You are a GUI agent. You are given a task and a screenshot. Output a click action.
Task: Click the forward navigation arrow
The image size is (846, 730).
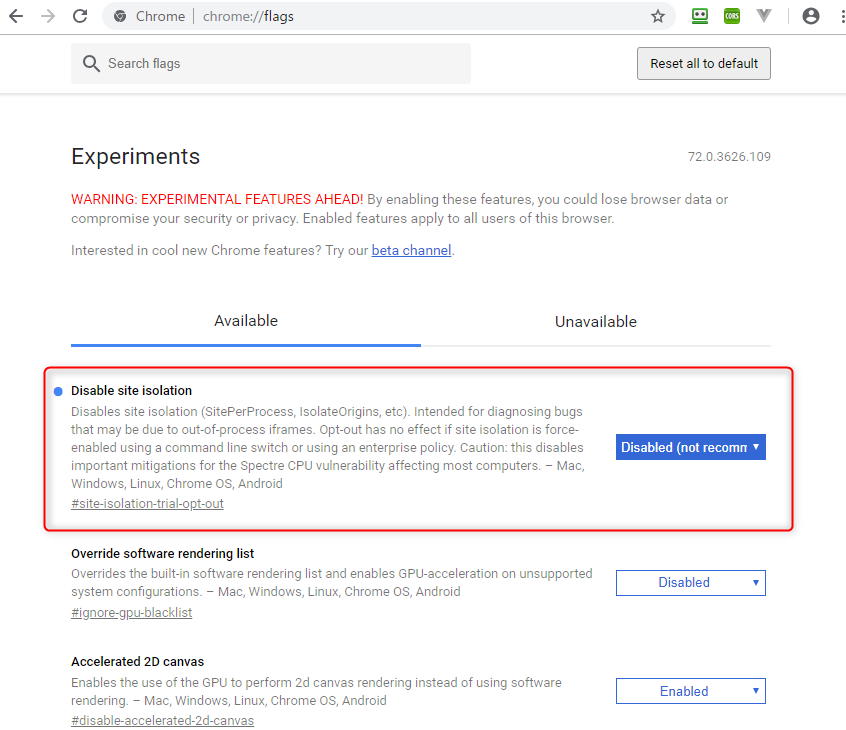(x=48, y=16)
